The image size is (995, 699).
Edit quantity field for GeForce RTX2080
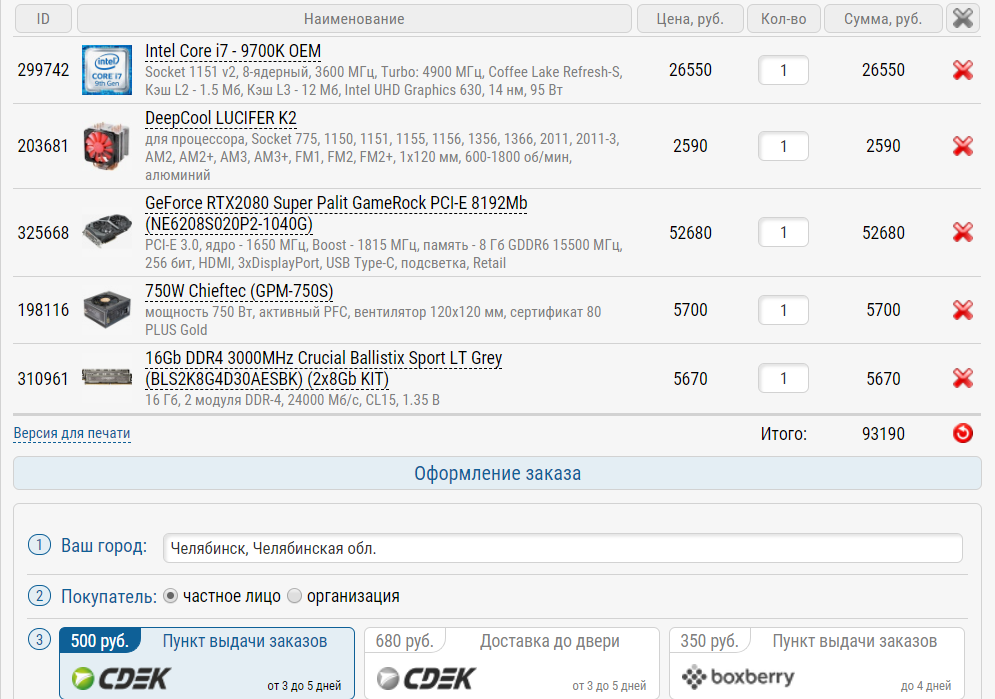pyautogui.click(x=783, y=232)
